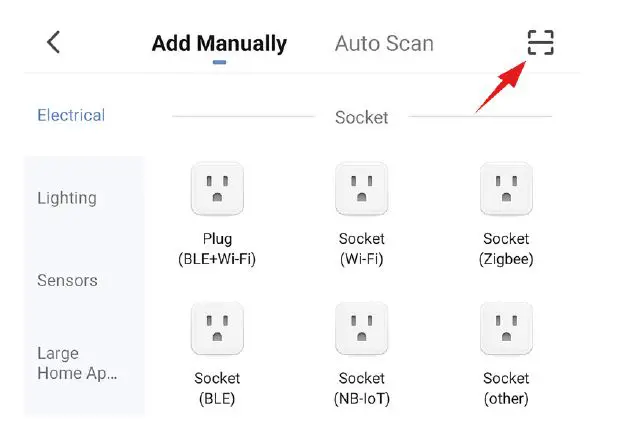Image resolution: width=641 pixels, height=434 pixels.
Task: Pick the Socket (other) device icon
Action: coord(506,328)
